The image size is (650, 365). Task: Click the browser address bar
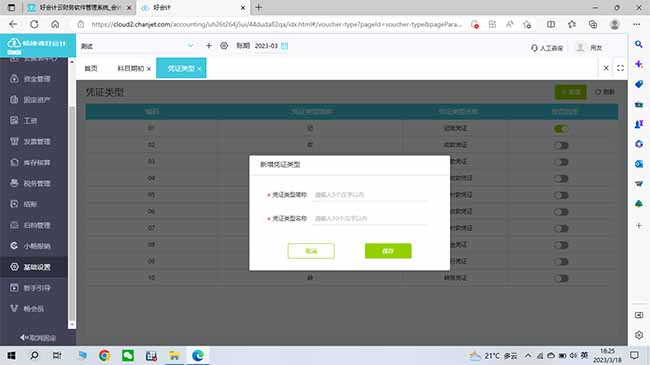[276, 24]
